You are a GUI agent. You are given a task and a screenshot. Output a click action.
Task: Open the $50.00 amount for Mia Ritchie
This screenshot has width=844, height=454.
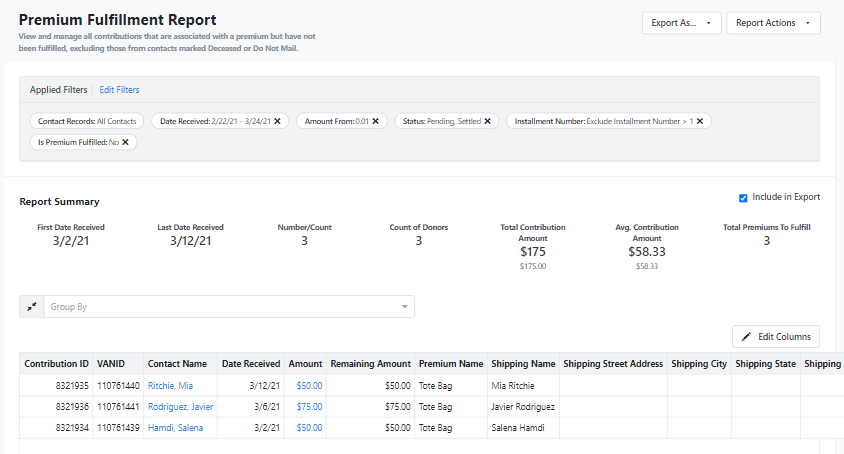coord(310,386)
